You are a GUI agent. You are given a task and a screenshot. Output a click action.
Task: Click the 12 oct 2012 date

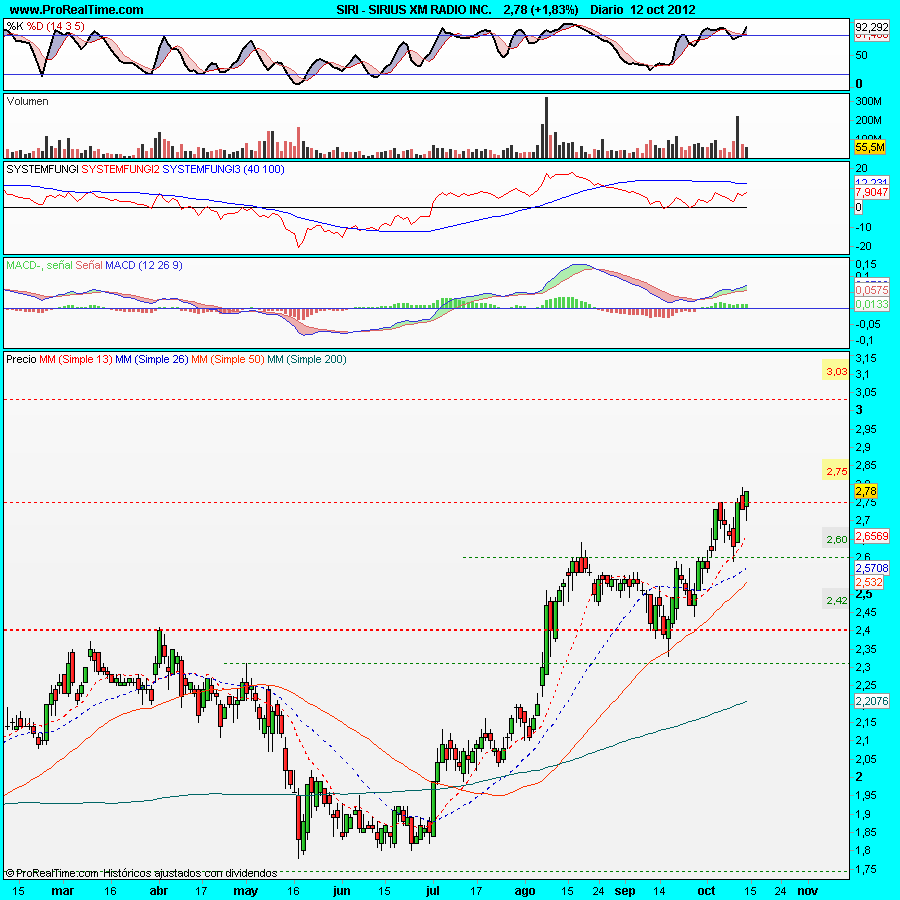point(662,9)
